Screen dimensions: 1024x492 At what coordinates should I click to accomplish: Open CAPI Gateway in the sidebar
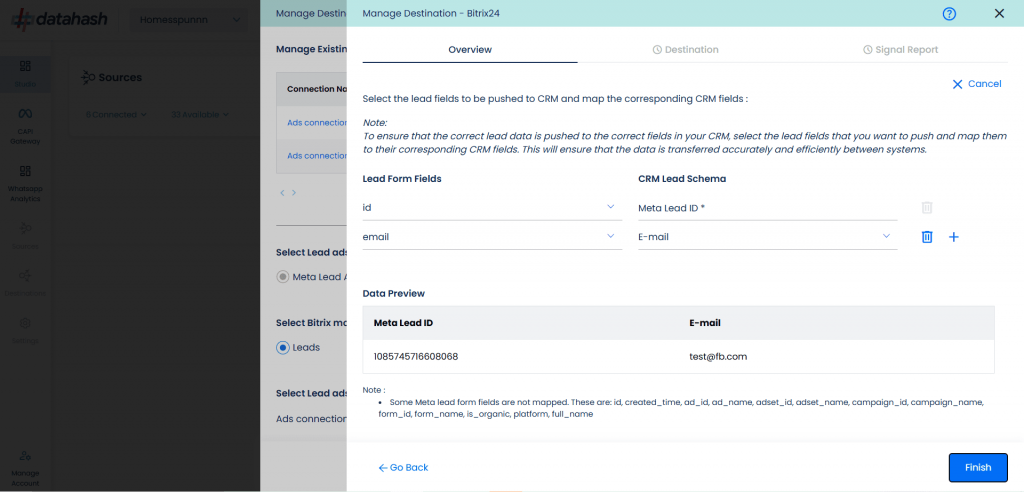25,125
